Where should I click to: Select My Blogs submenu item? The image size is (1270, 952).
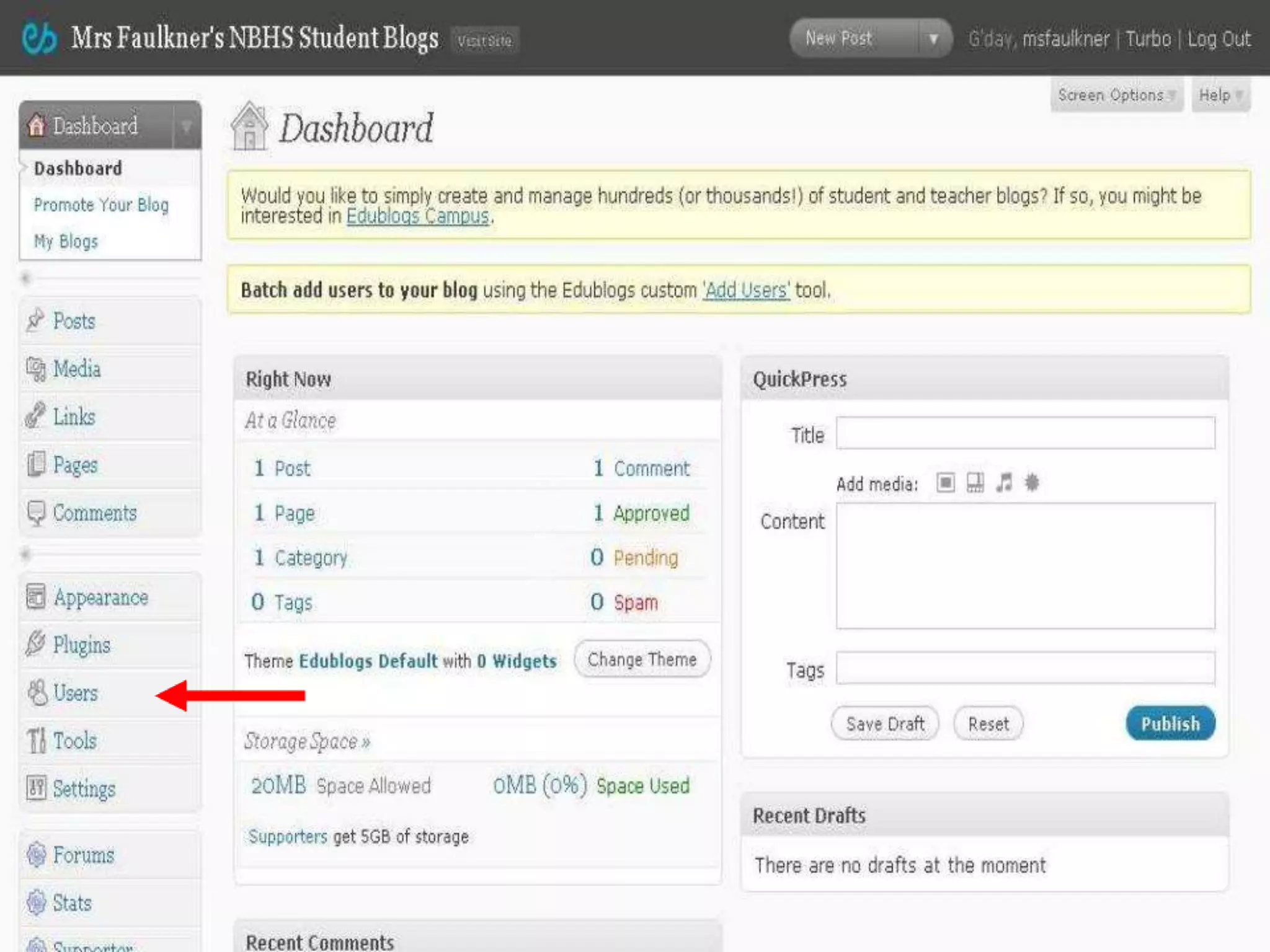coord(66,241)
